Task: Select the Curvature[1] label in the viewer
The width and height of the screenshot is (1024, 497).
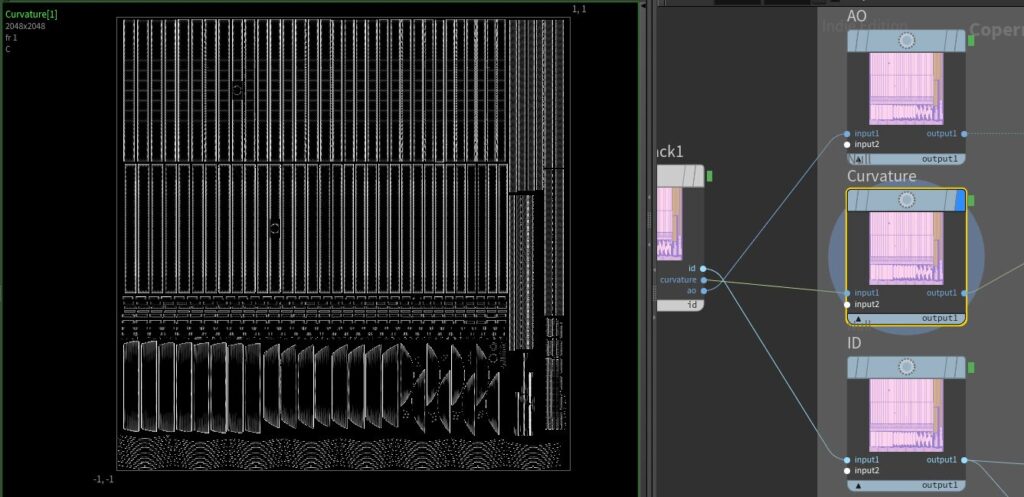Action: tap(30, 14)
